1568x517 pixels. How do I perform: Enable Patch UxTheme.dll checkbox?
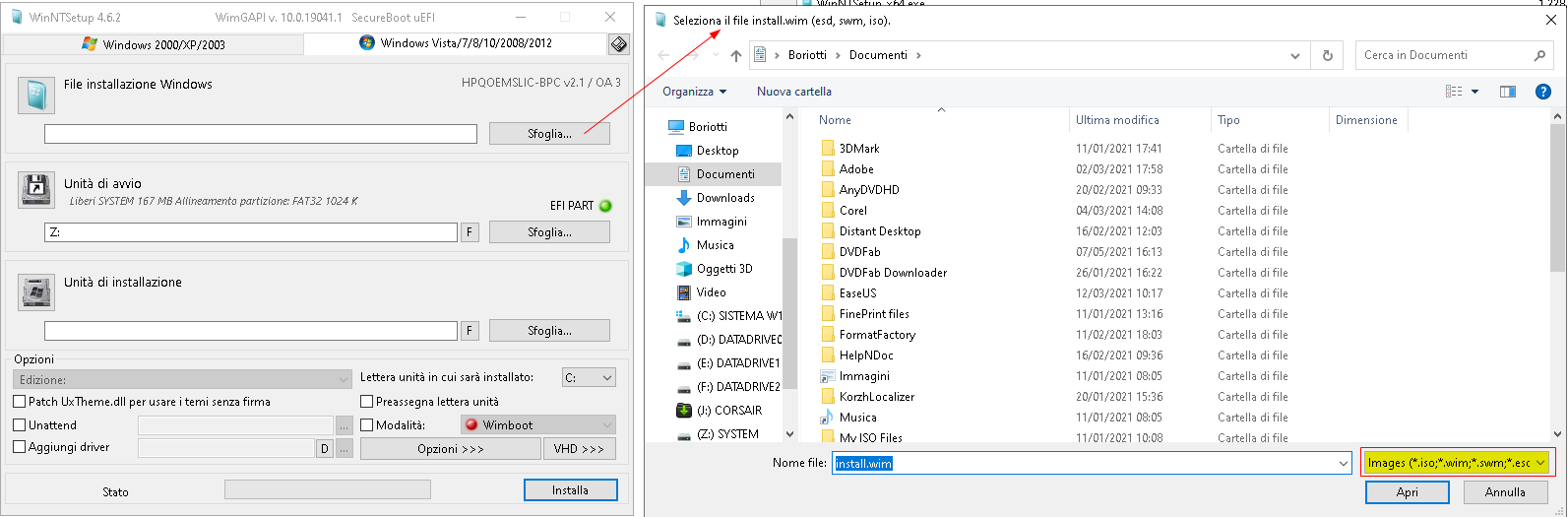click(x=20, y=402)
